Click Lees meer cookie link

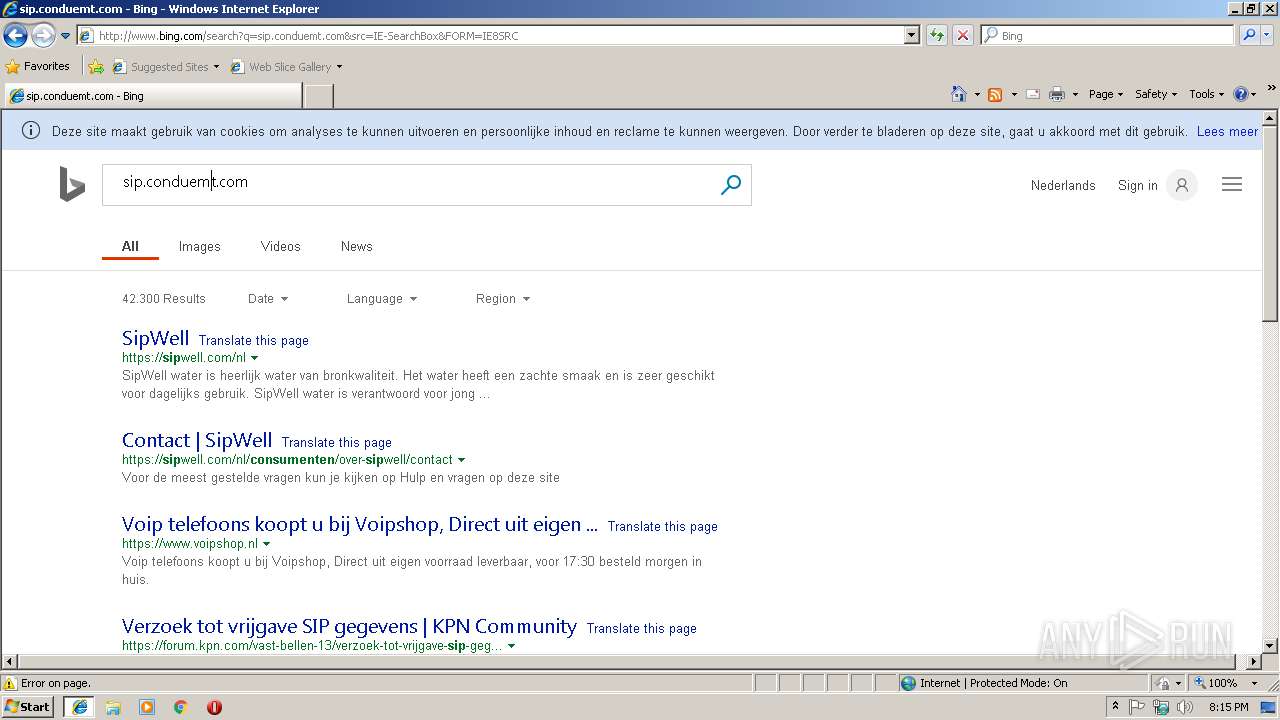click(x=1227, y=131)
